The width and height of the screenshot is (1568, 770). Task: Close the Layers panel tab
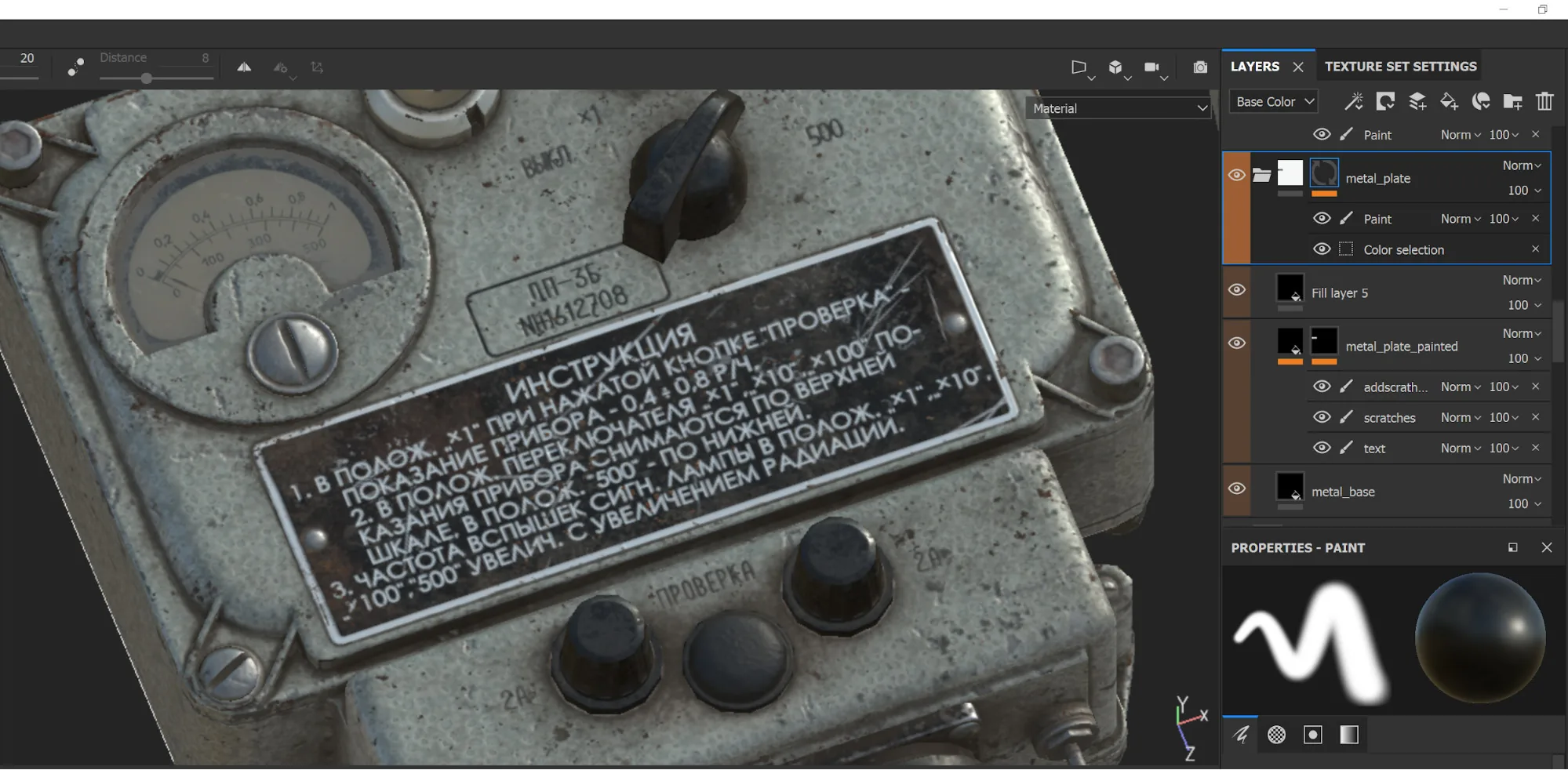[x=1298, y=67]
